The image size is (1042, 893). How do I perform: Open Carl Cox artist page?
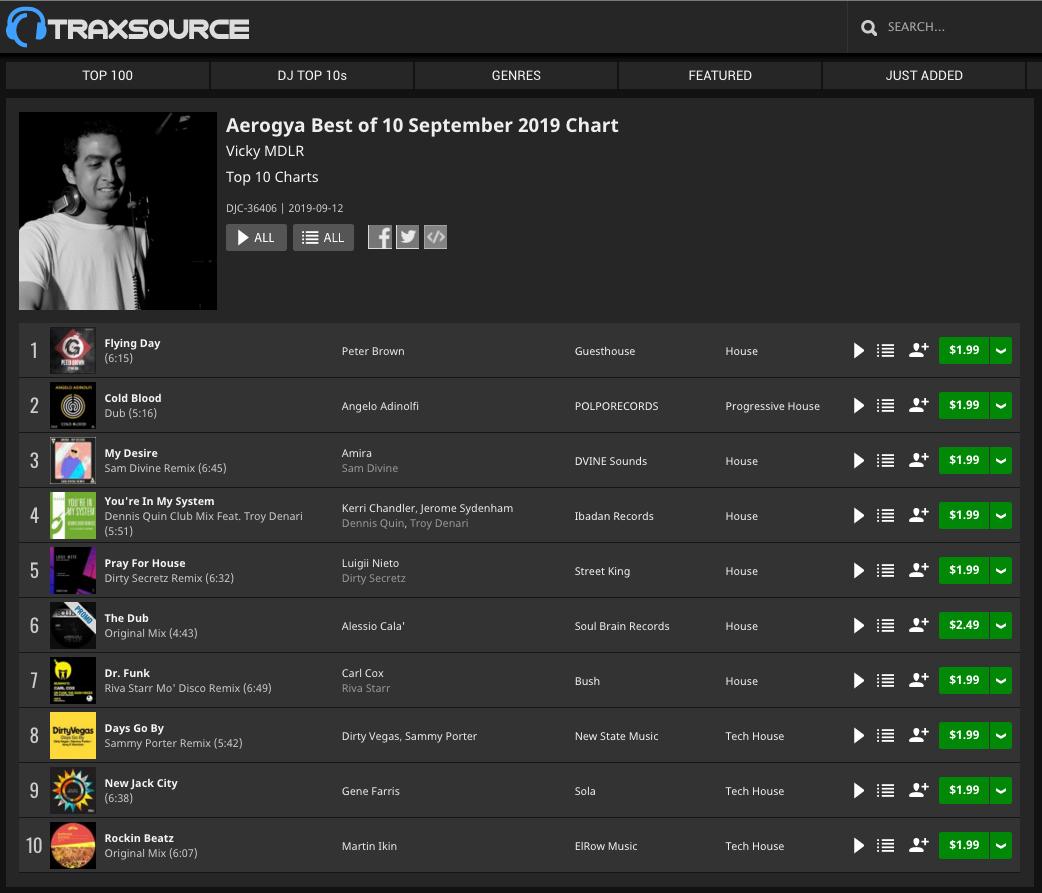[362, 673]
